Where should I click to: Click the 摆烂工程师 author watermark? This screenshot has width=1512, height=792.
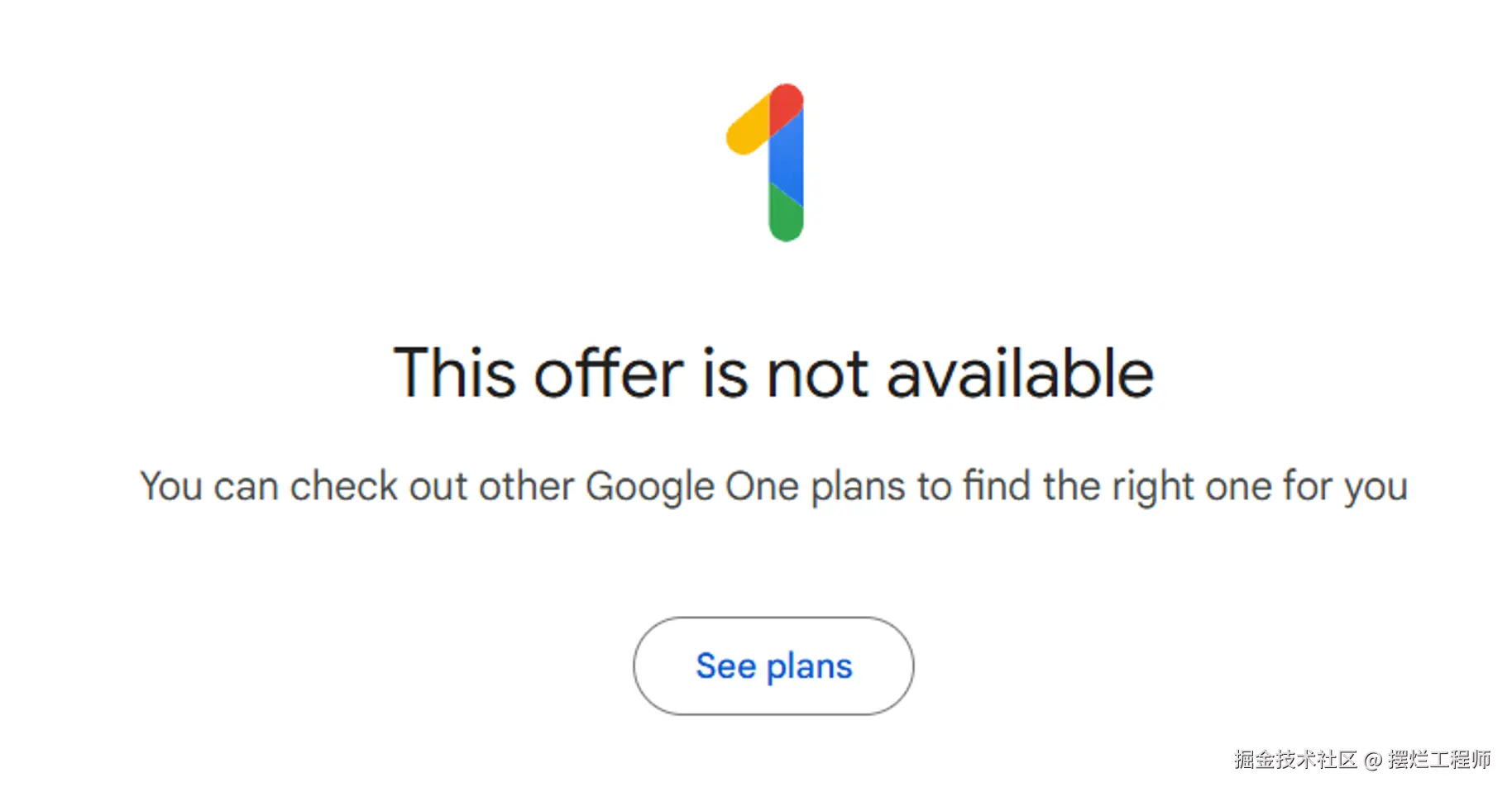[1439, 760]
